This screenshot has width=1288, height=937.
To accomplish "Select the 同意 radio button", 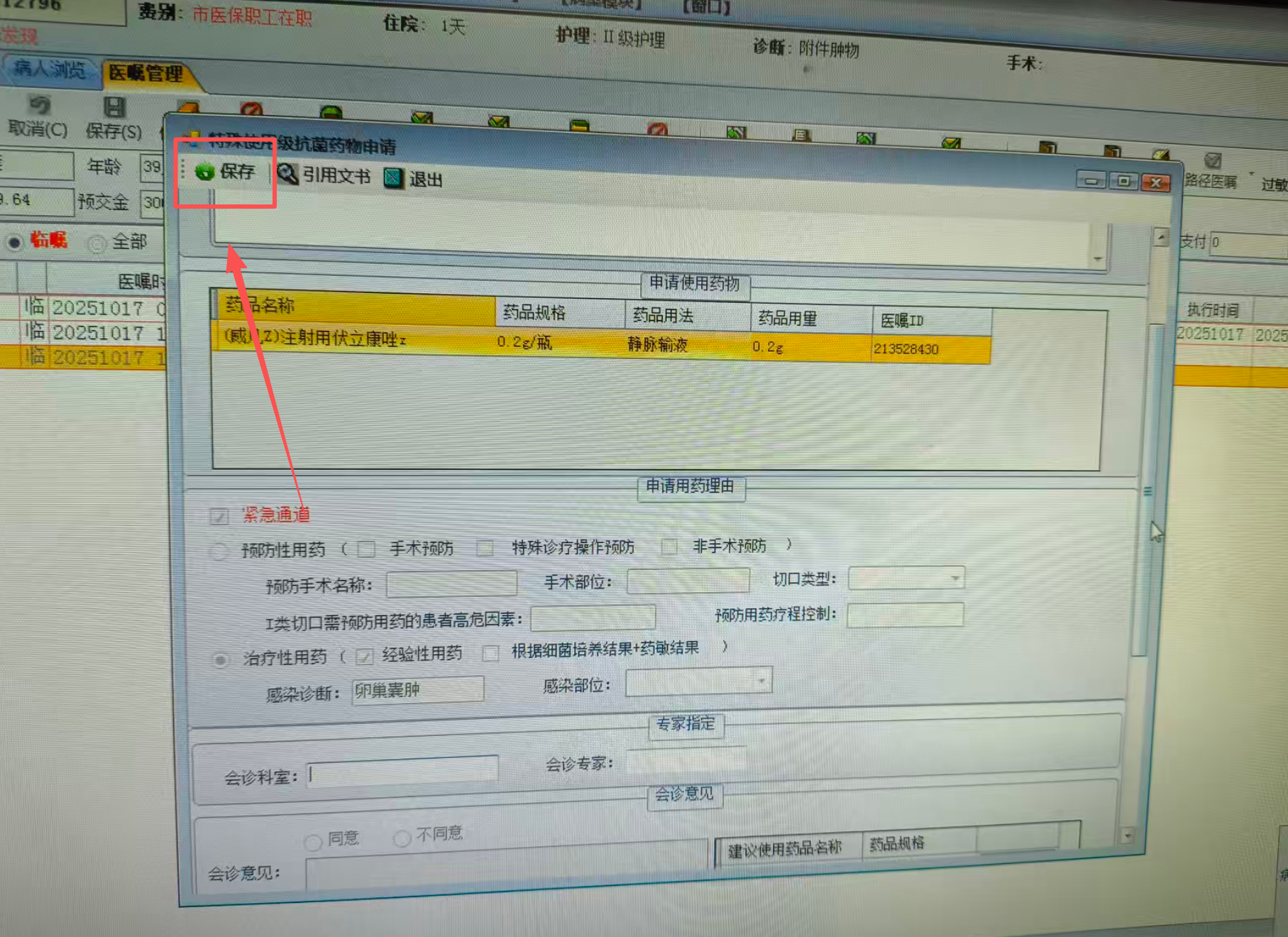I will pos(312,842).
